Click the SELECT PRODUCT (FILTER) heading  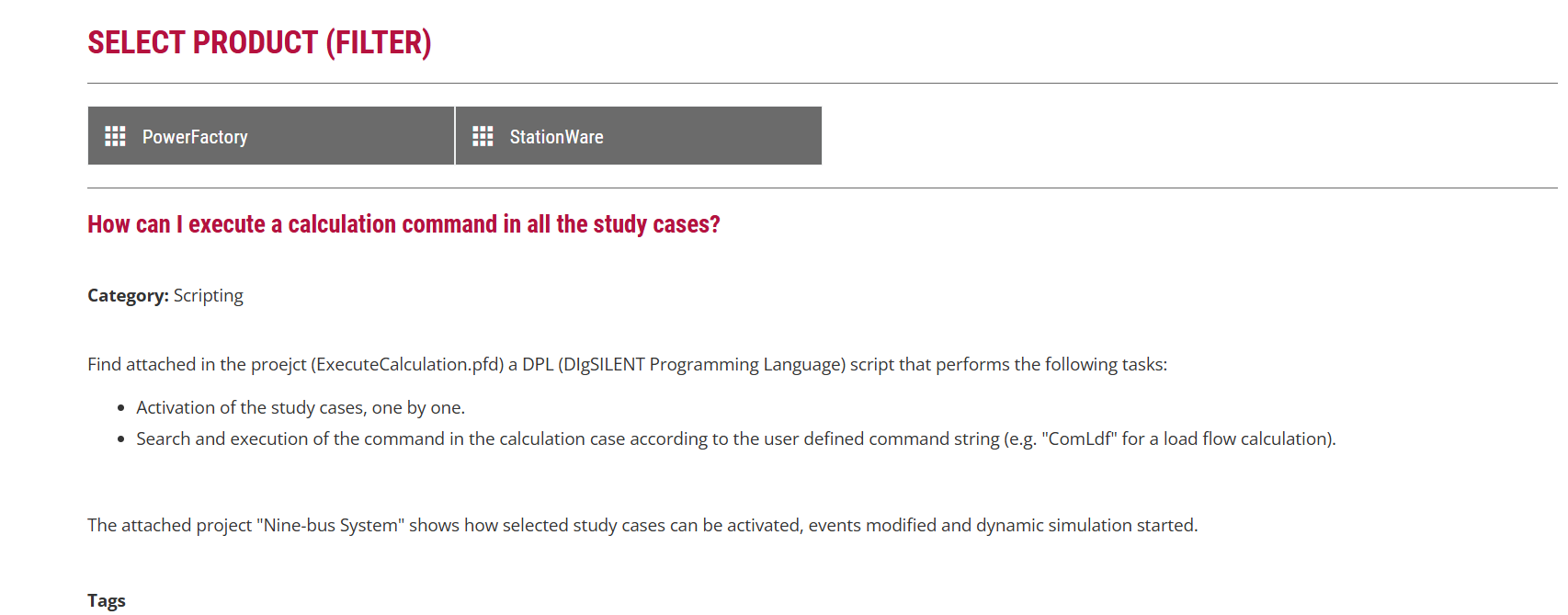(259, 43)
